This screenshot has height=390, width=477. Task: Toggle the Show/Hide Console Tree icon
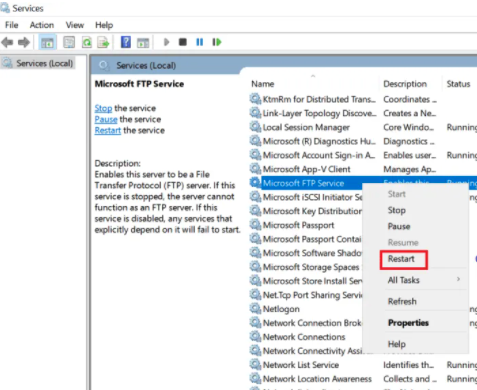(x=47, y=42)
